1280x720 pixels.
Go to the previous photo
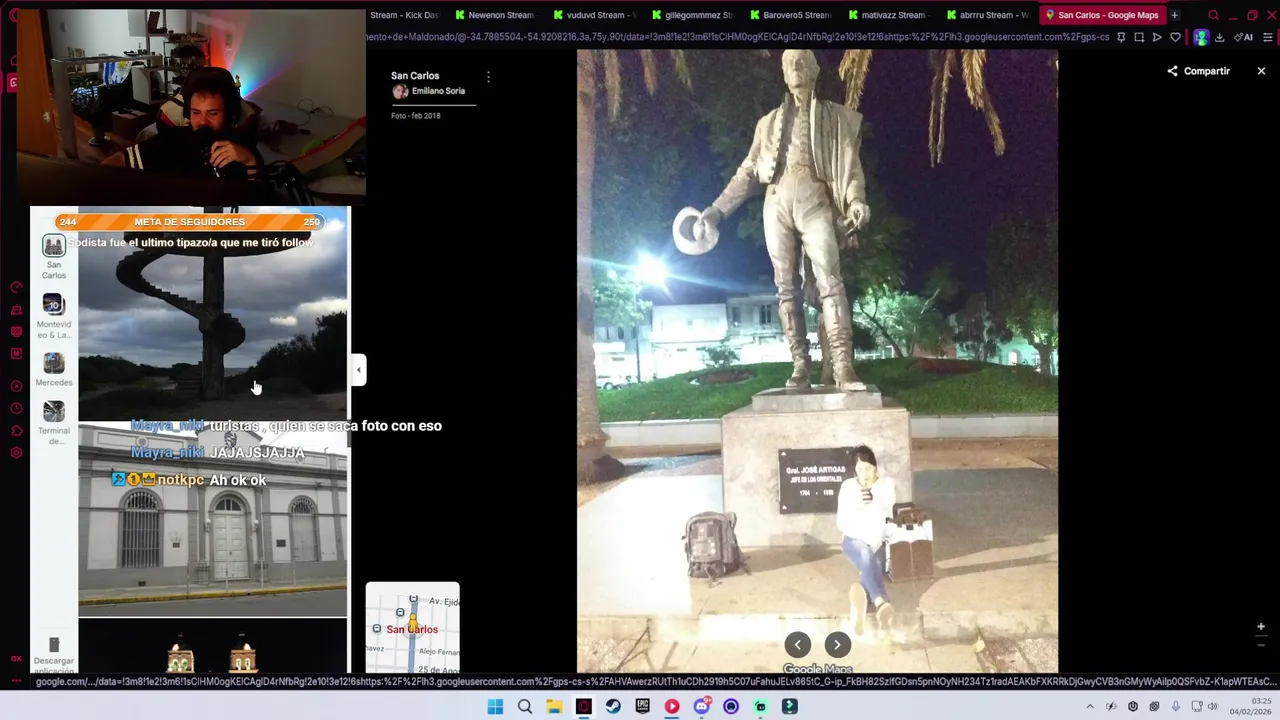pos(797,645)
